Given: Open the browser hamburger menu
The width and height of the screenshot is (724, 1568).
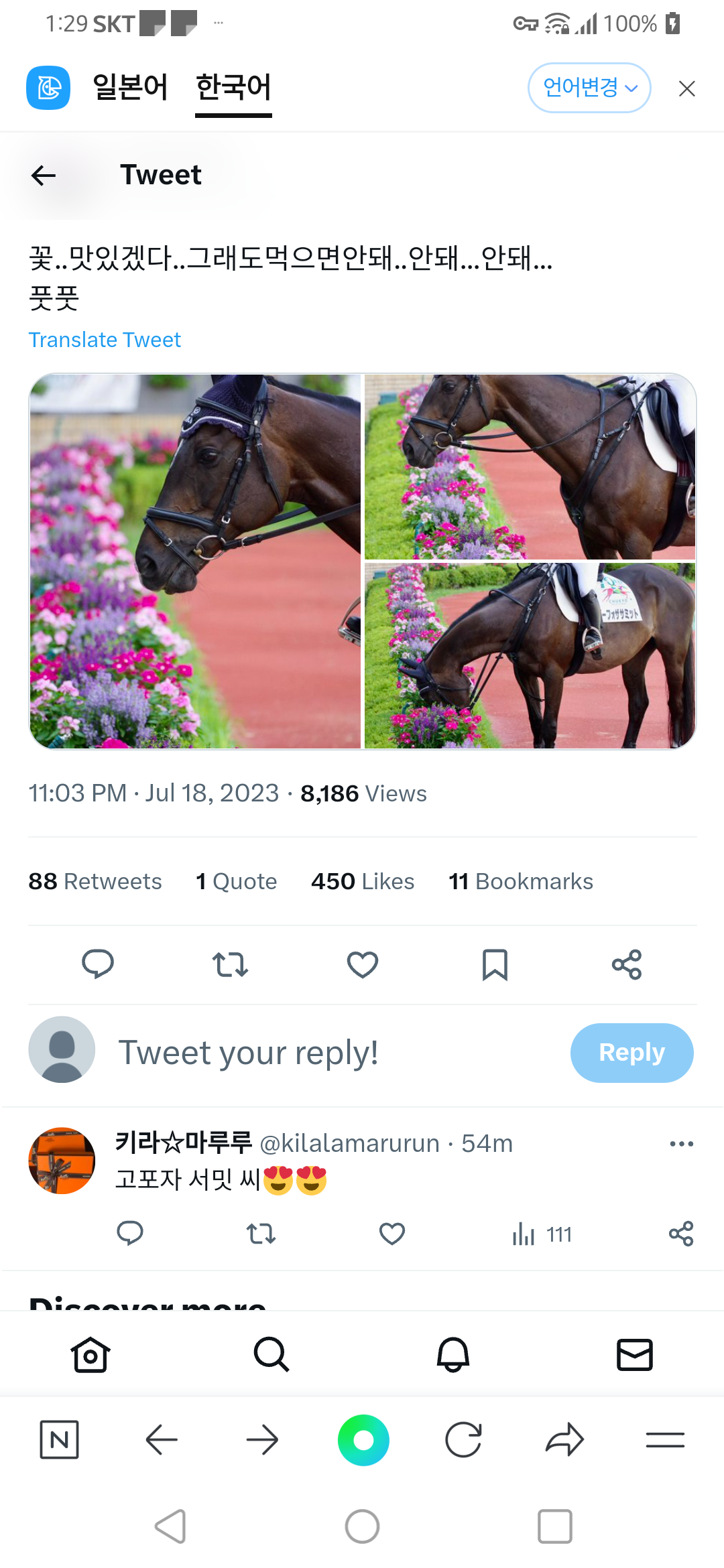Looking at the screenshot, I should click(665, 1439).
